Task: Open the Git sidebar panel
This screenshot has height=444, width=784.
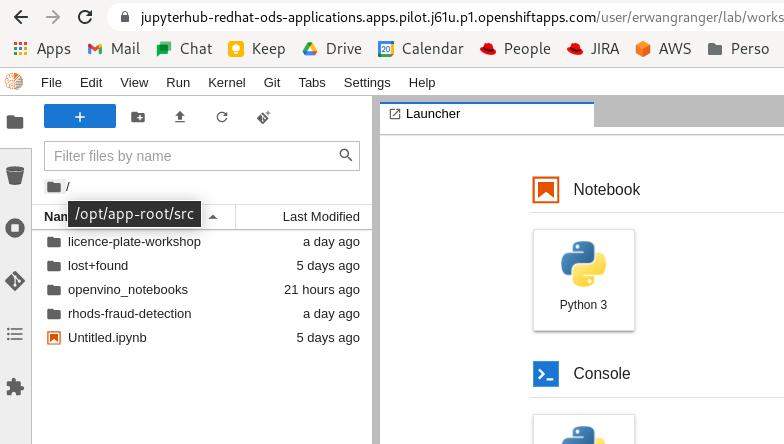Action: click(x=15, y=281)
